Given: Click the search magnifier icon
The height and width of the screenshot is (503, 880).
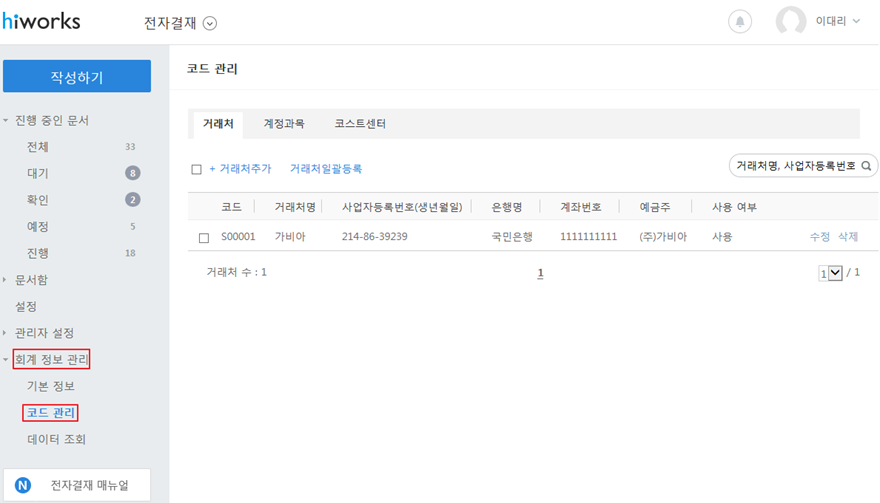Looking at the screenshot, I should click(x=866, y=166).
